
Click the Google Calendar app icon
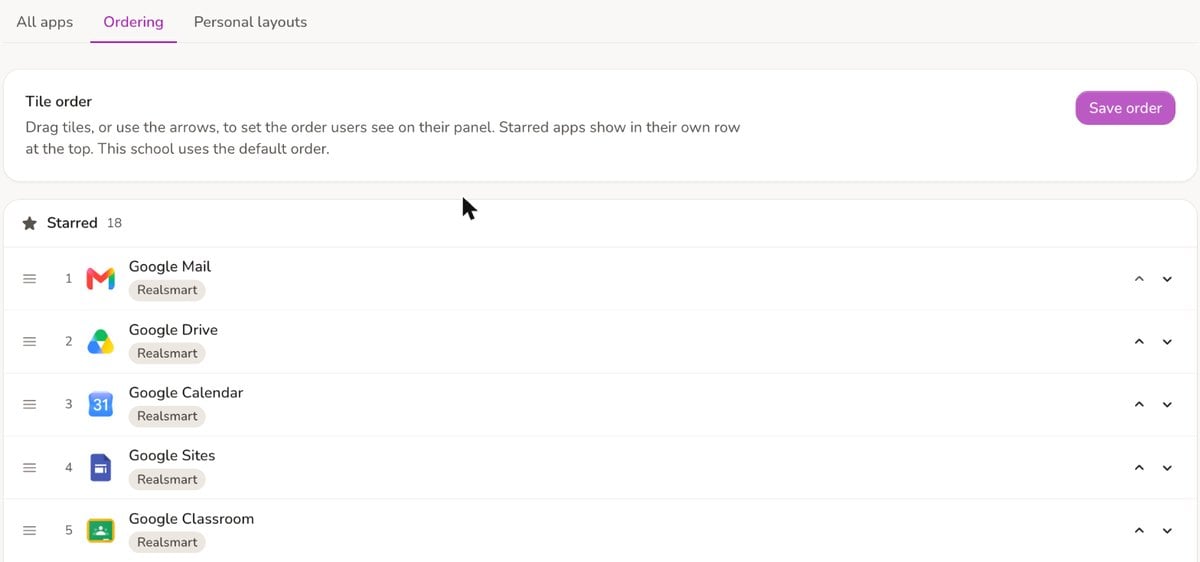coord(100,405)
